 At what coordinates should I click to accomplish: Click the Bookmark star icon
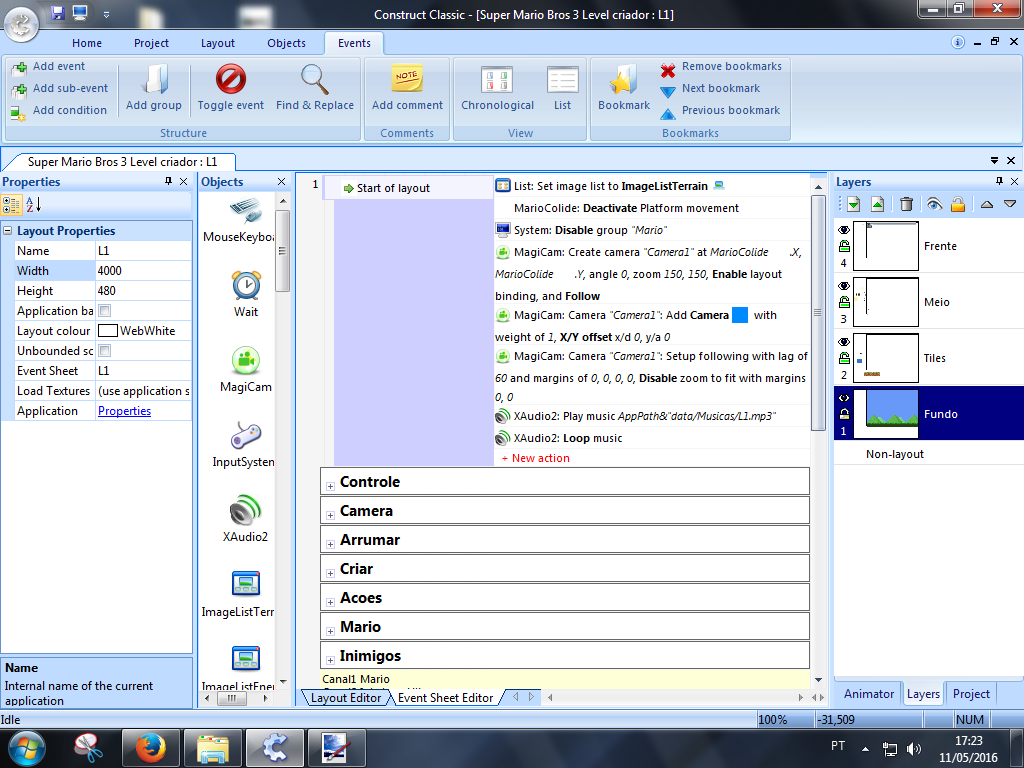coord(623,79)
